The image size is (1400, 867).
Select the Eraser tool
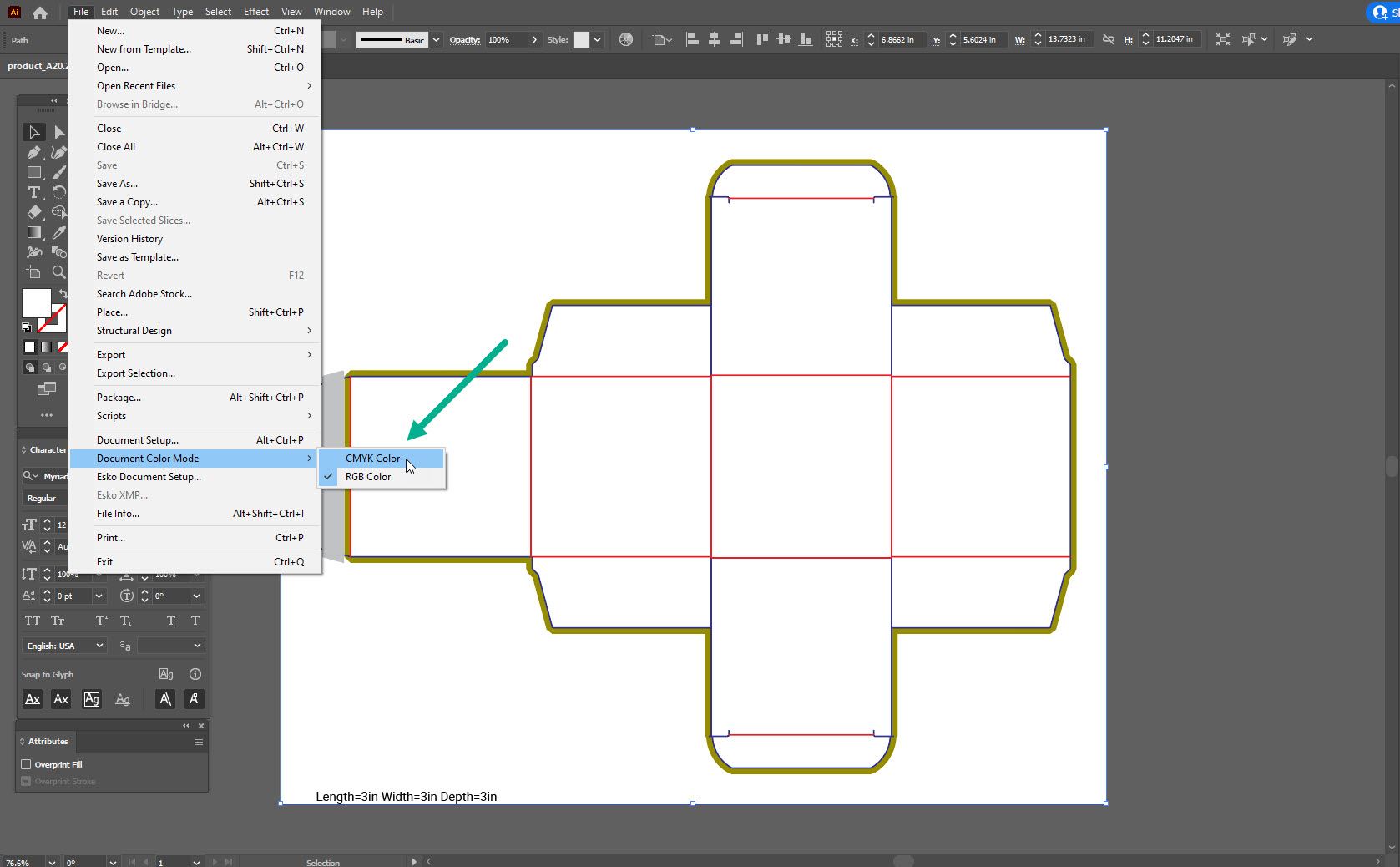coord(33,211)
